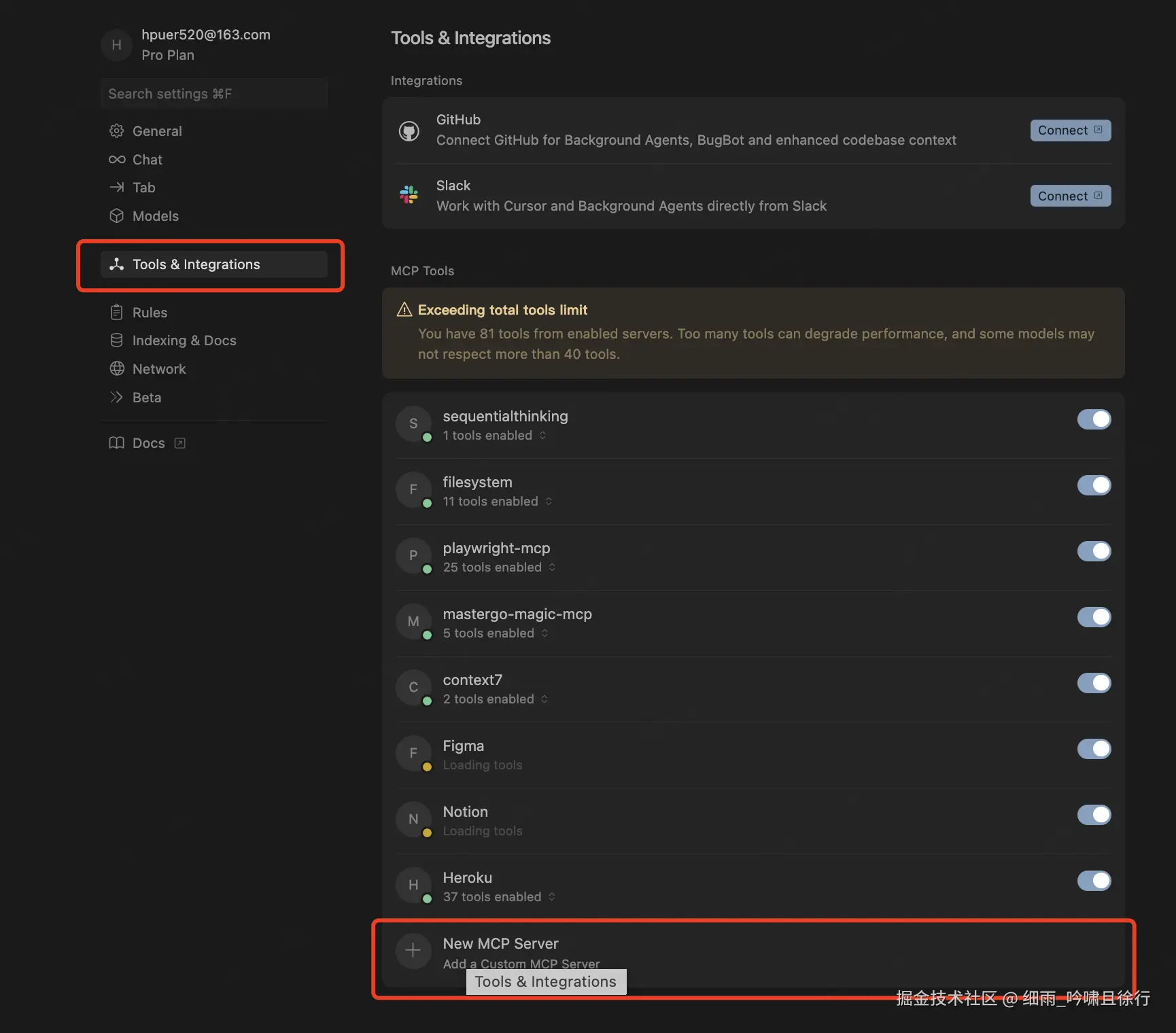Click the Tools & Integrations sidebar label
1176x1033 pixels.
(196, 264)
